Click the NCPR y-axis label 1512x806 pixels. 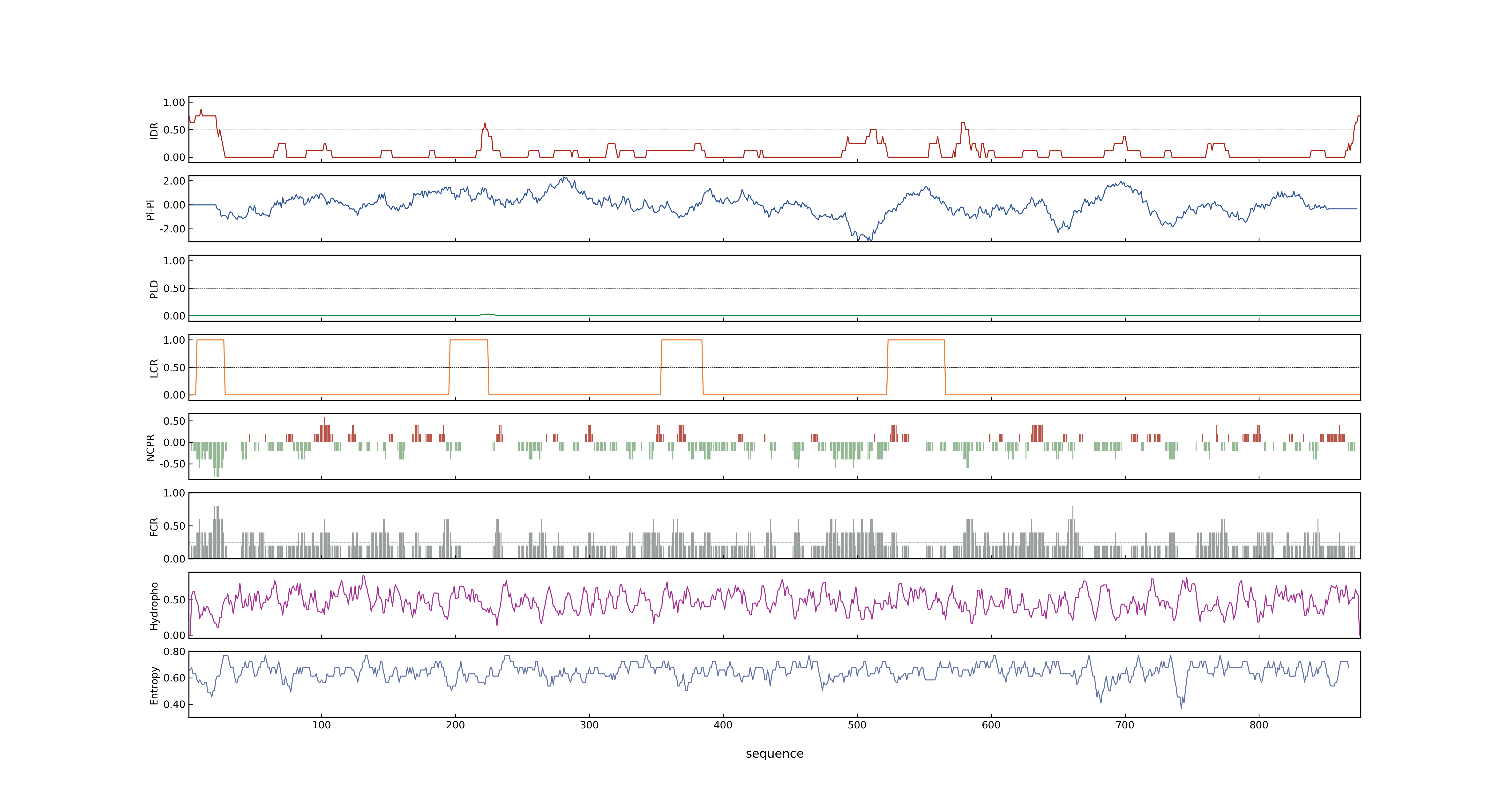tap(150, 448)
